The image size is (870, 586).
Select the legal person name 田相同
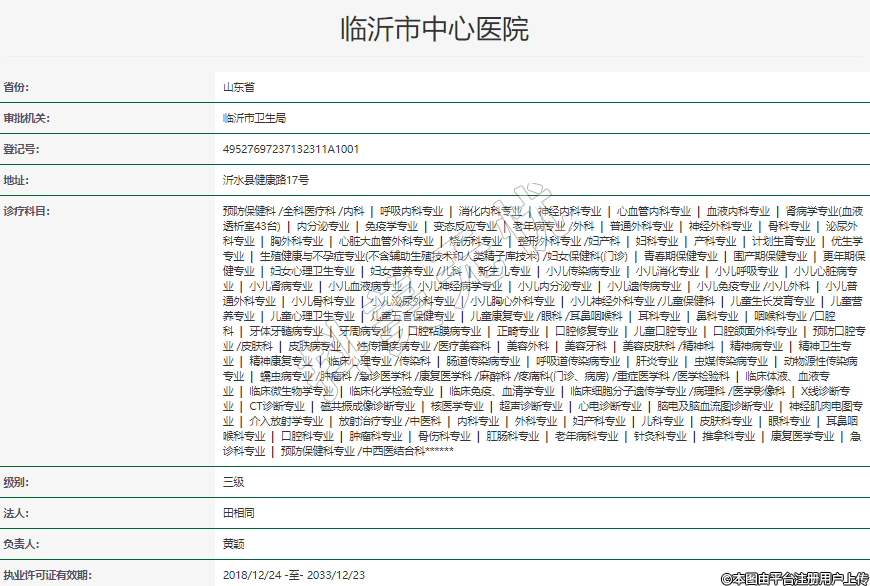point(238,513)
